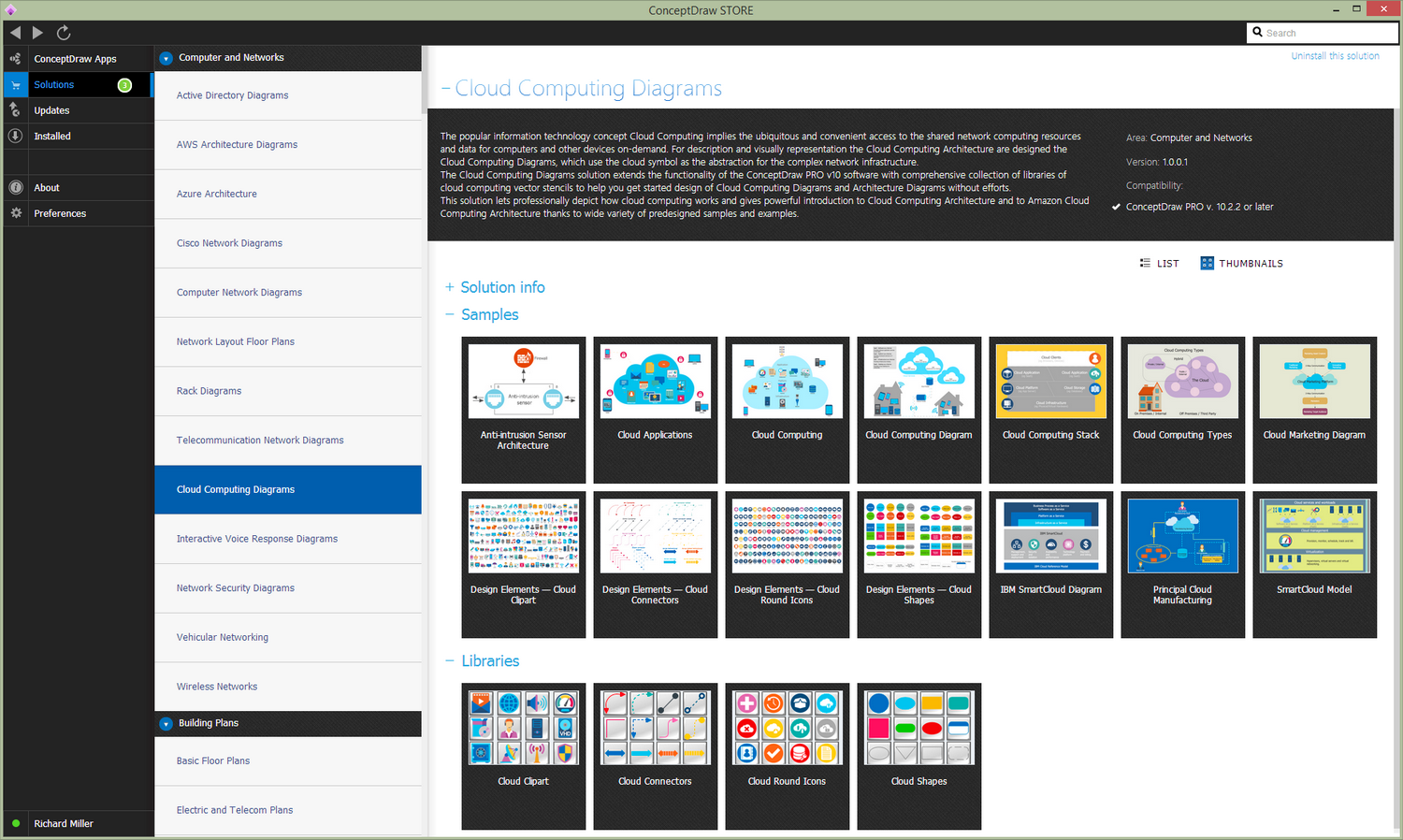Viewport: 1403px width, 840px height.
Task: Open the Cloud Clipart library
Action: coord(524,756)
